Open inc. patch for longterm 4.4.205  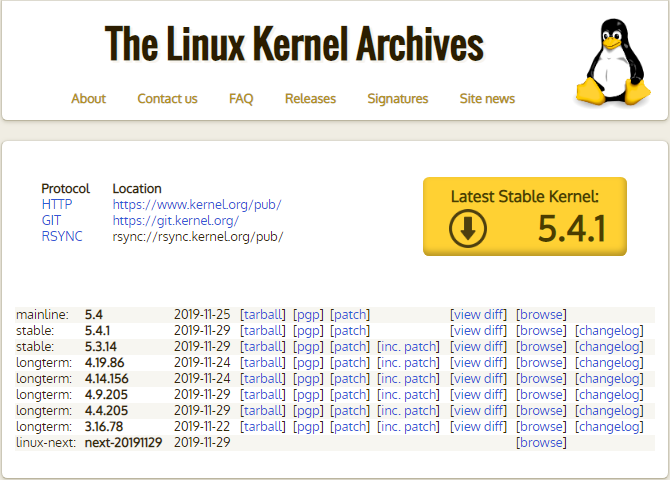tap(408, 411)
